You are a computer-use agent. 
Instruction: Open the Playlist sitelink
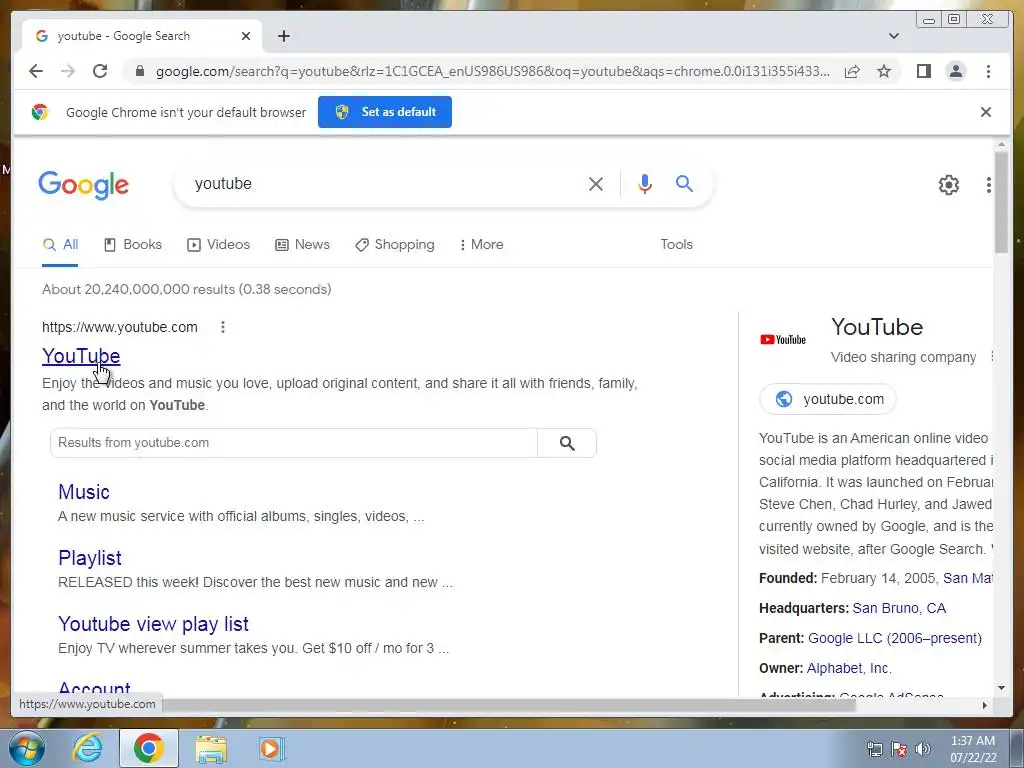point(89,558)
